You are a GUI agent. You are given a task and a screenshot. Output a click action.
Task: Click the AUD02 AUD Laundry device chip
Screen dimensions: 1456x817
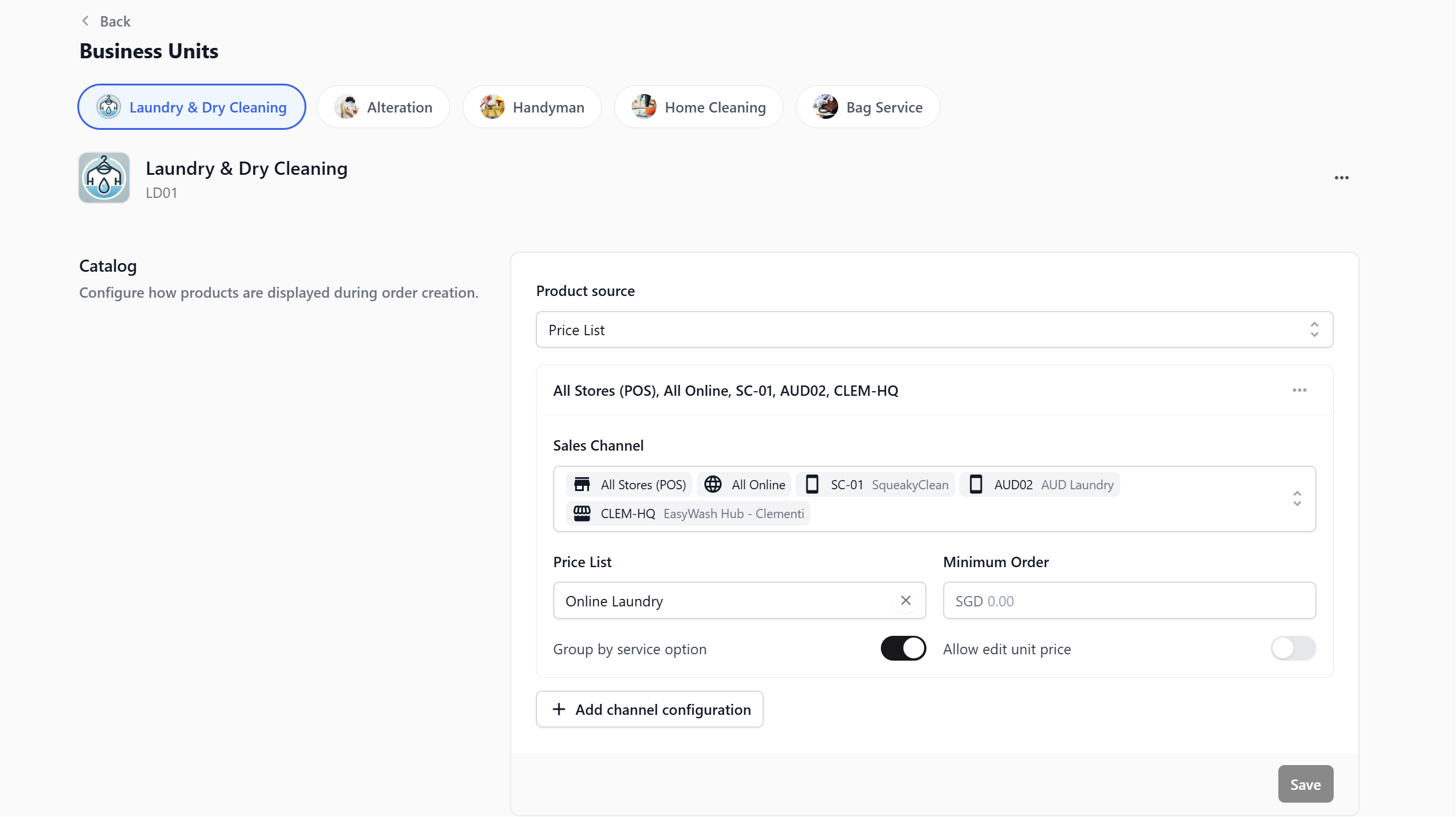pos(1040,485)
